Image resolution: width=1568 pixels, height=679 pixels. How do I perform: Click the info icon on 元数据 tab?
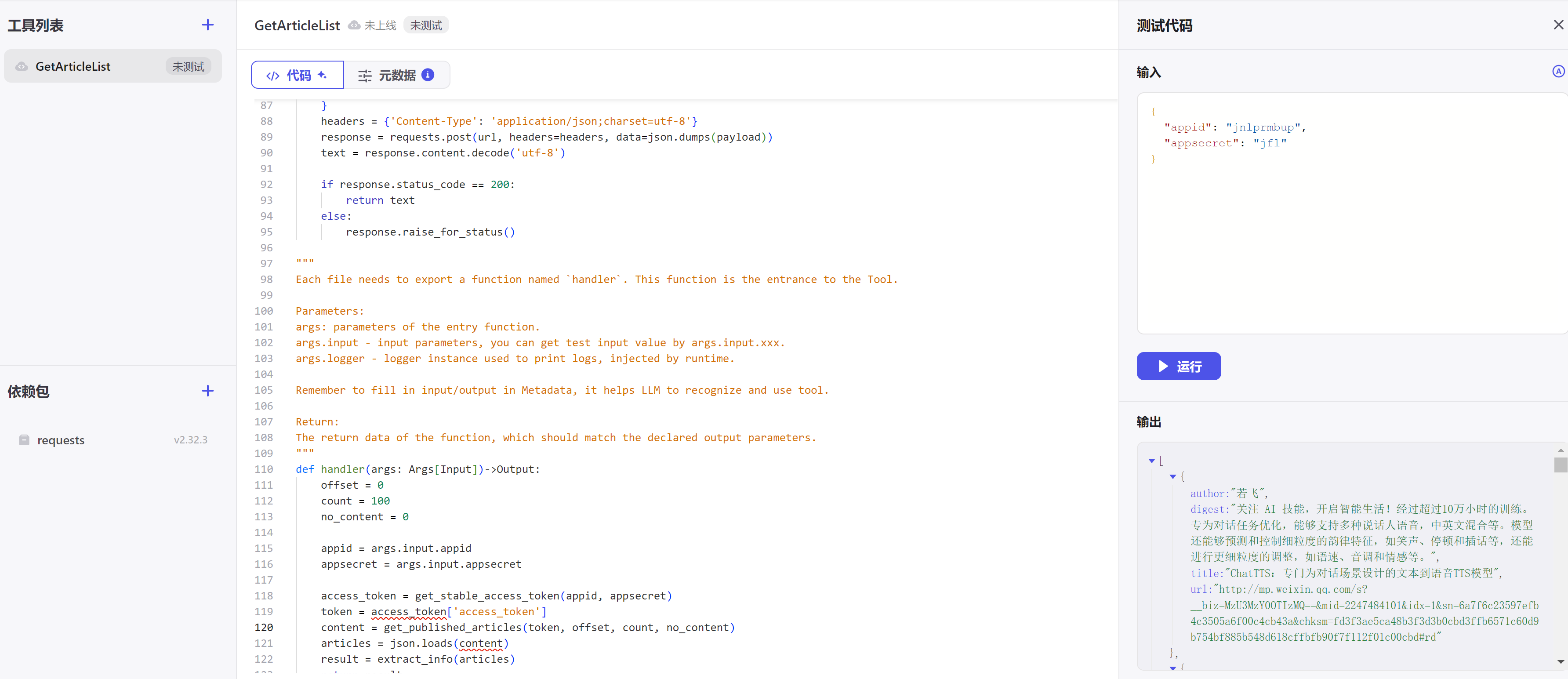428,75
